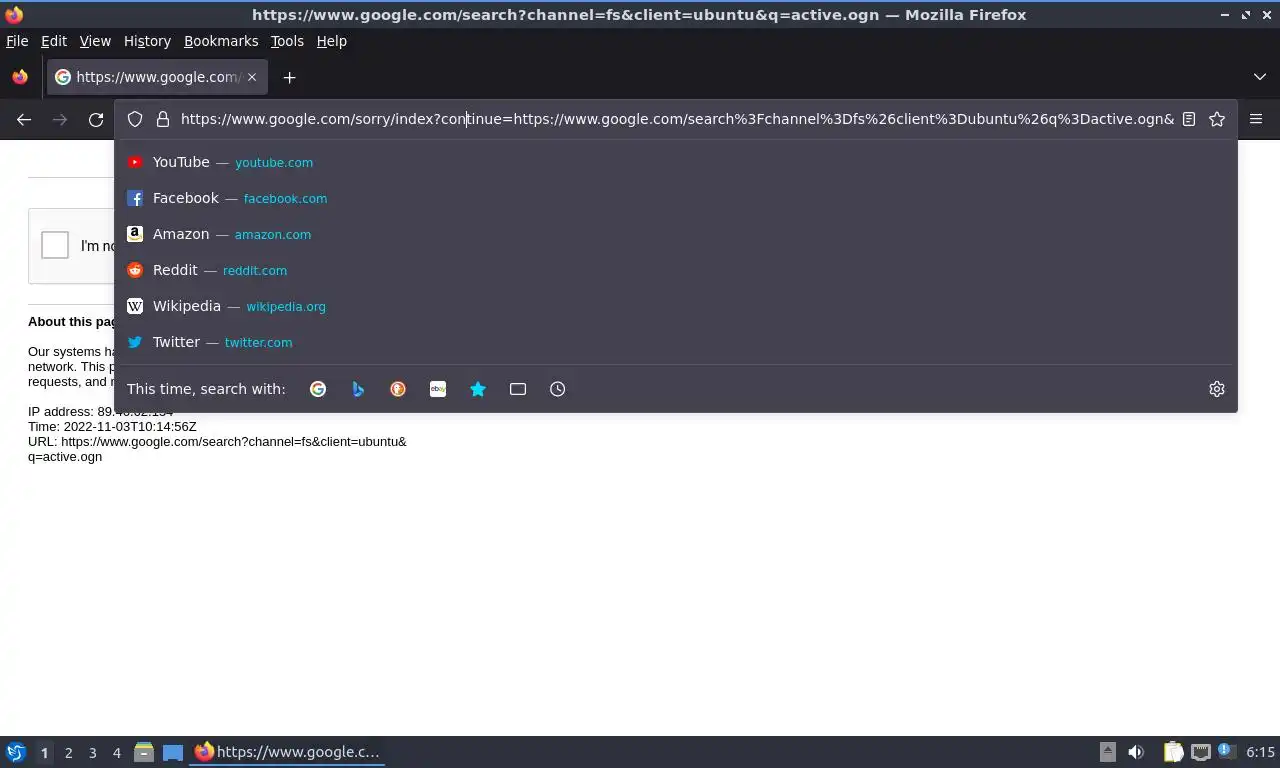Search in bookmarks star icon
This screenshot has height=768, width=1280.
[478, 389]
